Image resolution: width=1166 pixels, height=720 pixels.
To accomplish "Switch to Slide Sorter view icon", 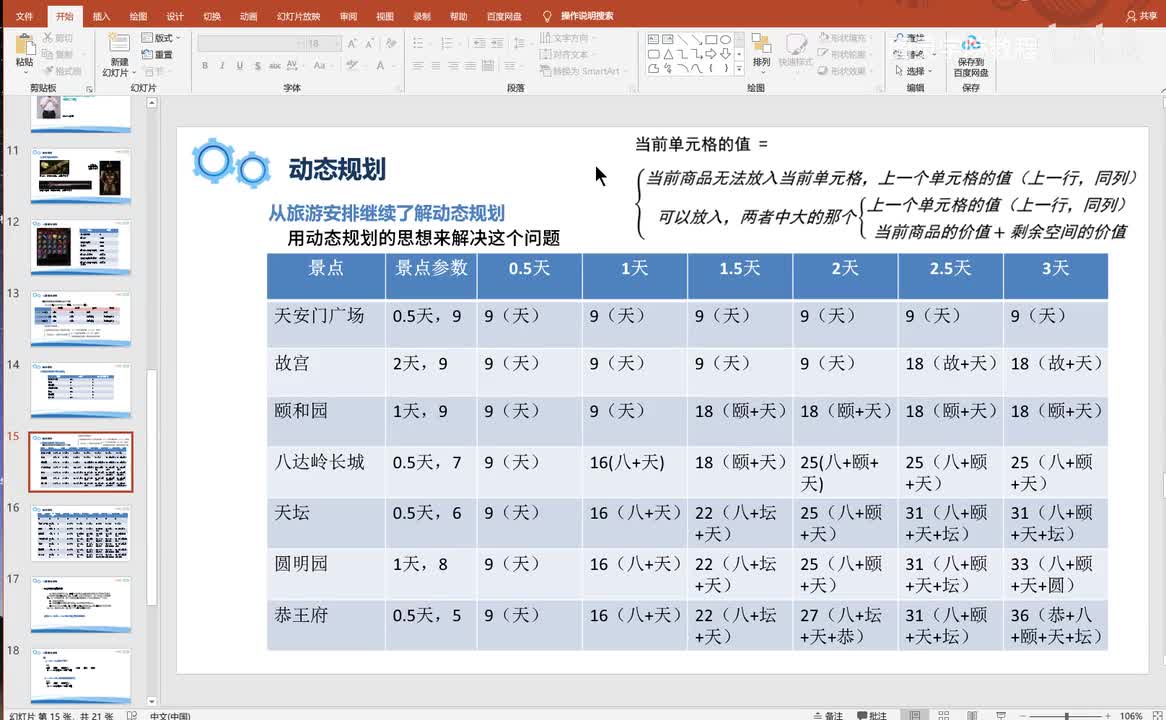I will [944, 715].
